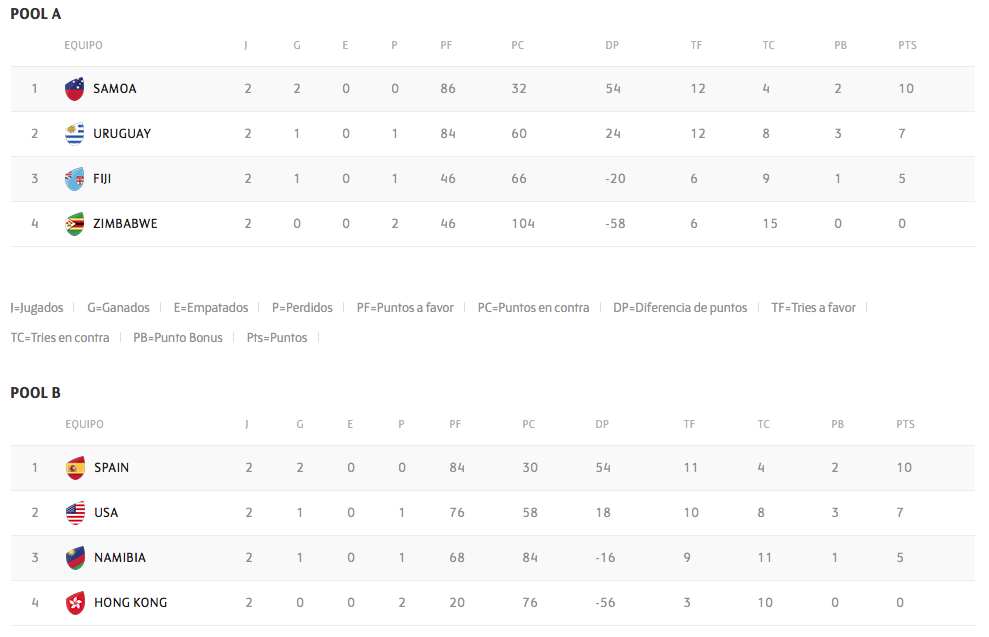Click the EQUIPO column header in Pool B

84,425
